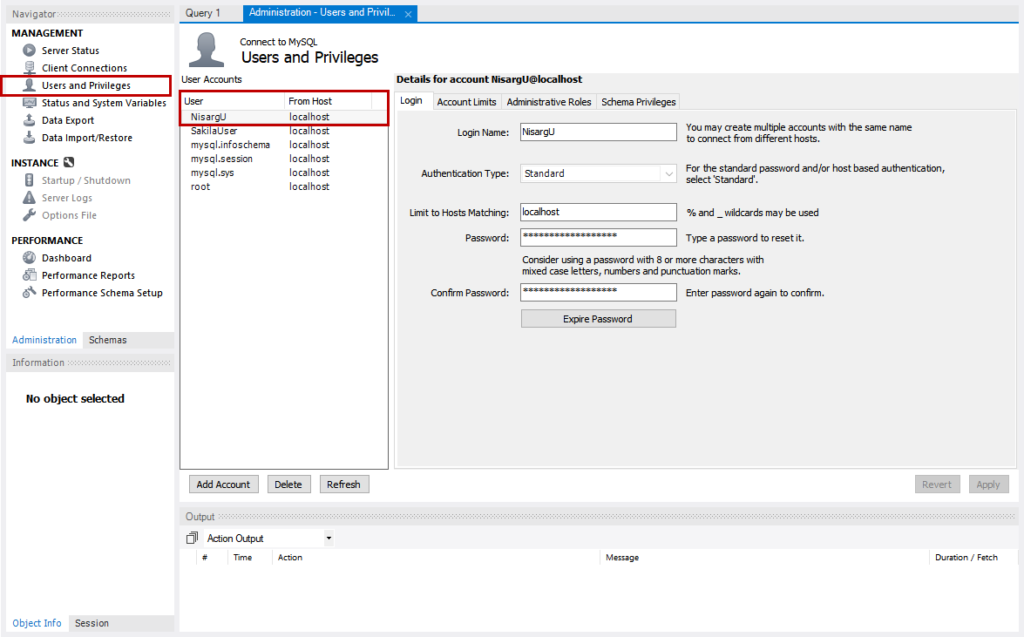Click the Limit to Hosts Matching field

pos(598,212)
